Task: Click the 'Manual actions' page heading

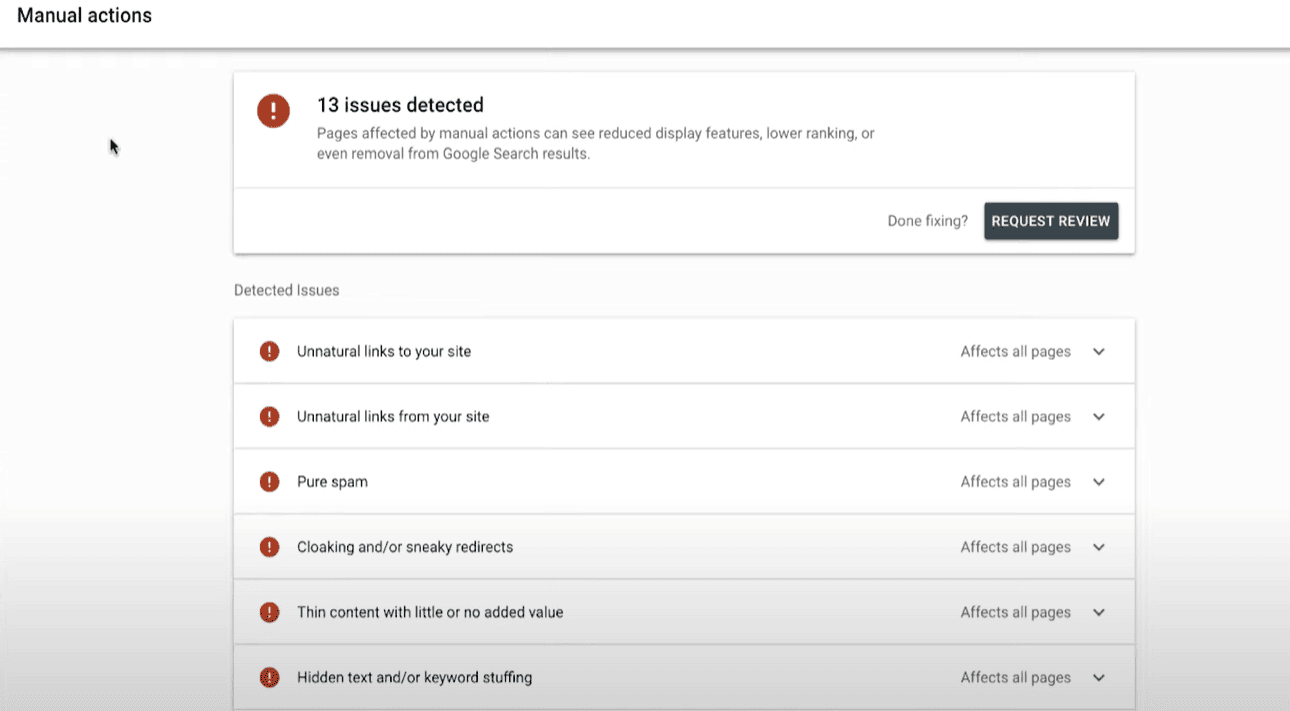Action: (x=84, y=15)
